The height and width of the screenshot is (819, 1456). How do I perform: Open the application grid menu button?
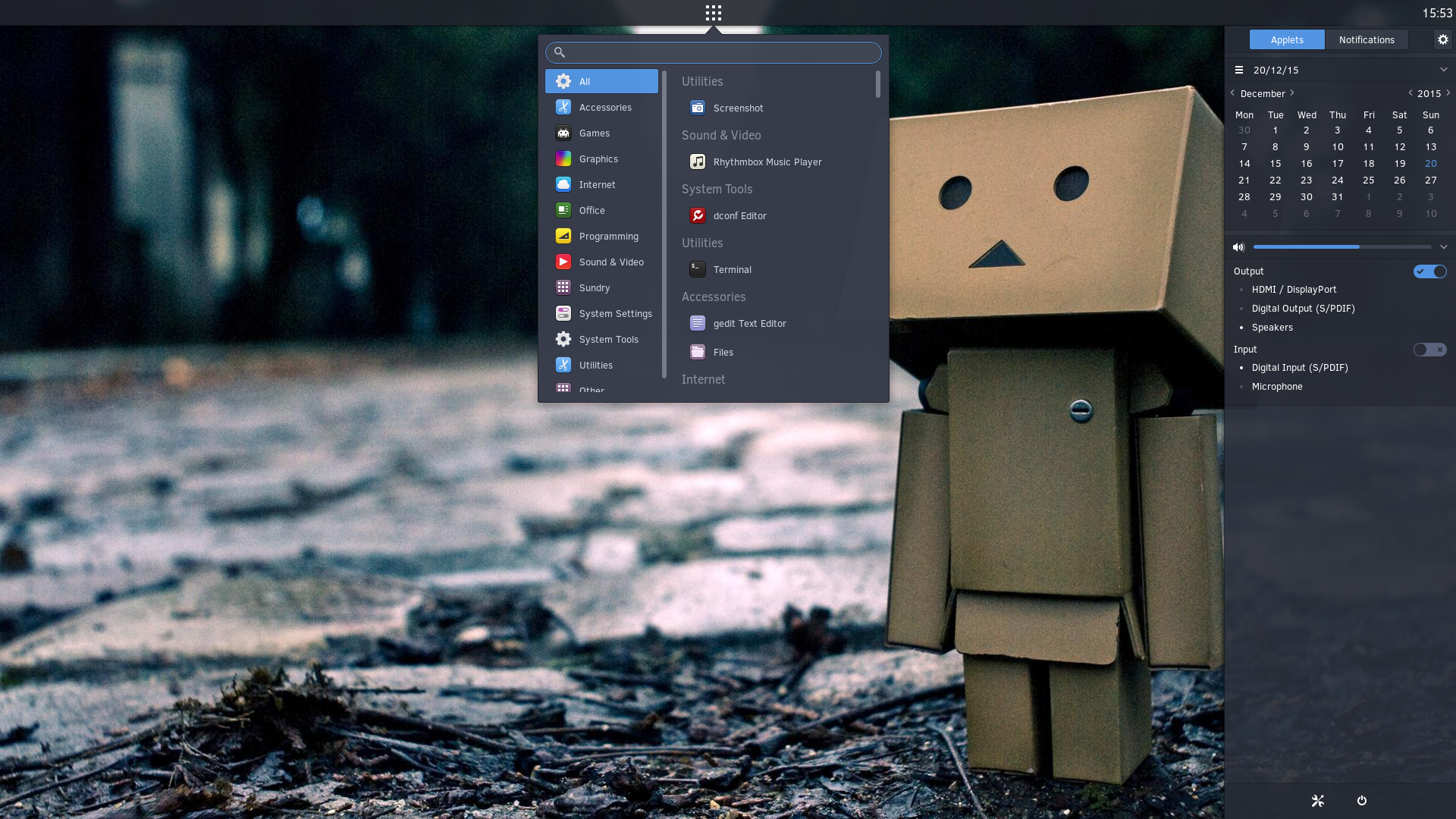point(713,13)
